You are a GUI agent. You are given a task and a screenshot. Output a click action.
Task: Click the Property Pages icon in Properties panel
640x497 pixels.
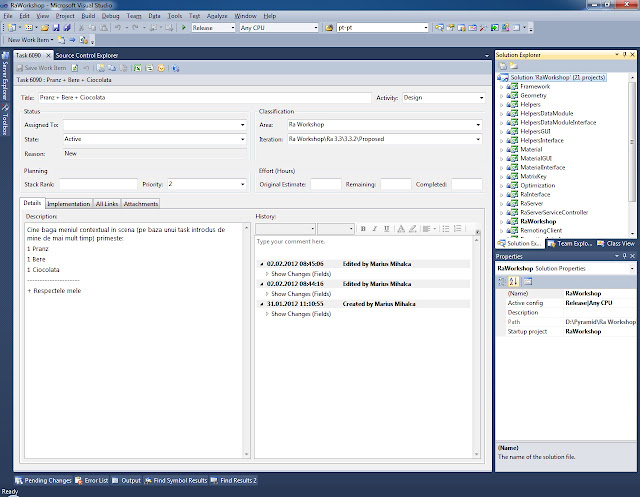[x=528, y=282]
